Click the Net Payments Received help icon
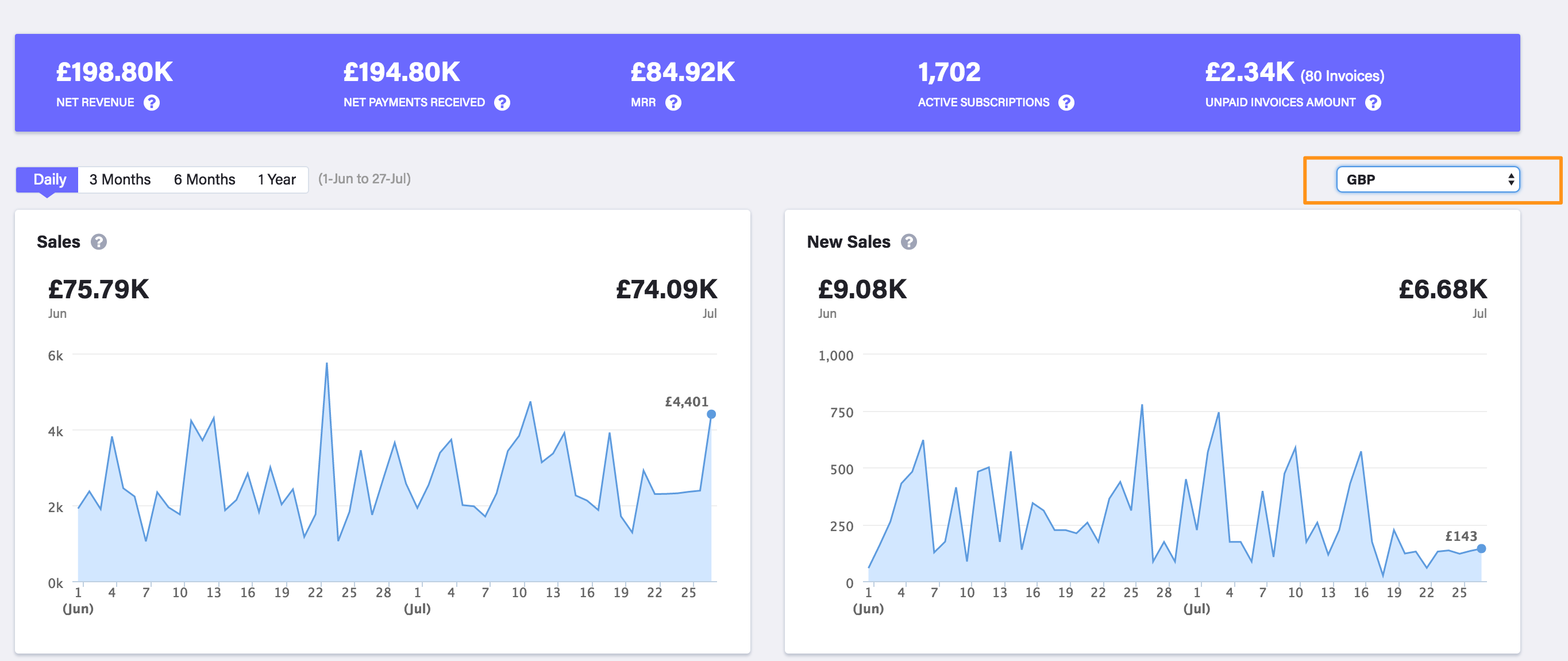Viewport: 1568px width, 661px height. coord(502,103)
